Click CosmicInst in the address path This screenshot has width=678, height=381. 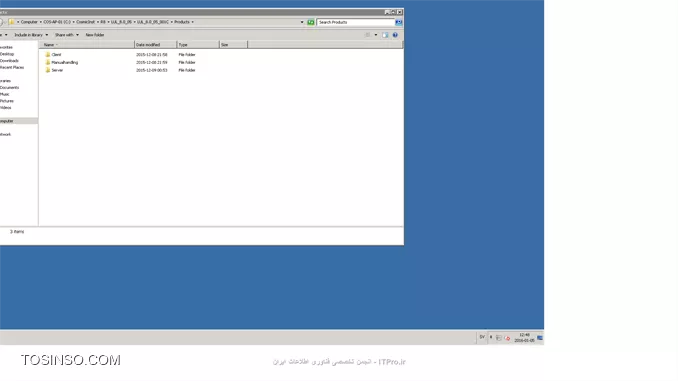click(86, 22)
